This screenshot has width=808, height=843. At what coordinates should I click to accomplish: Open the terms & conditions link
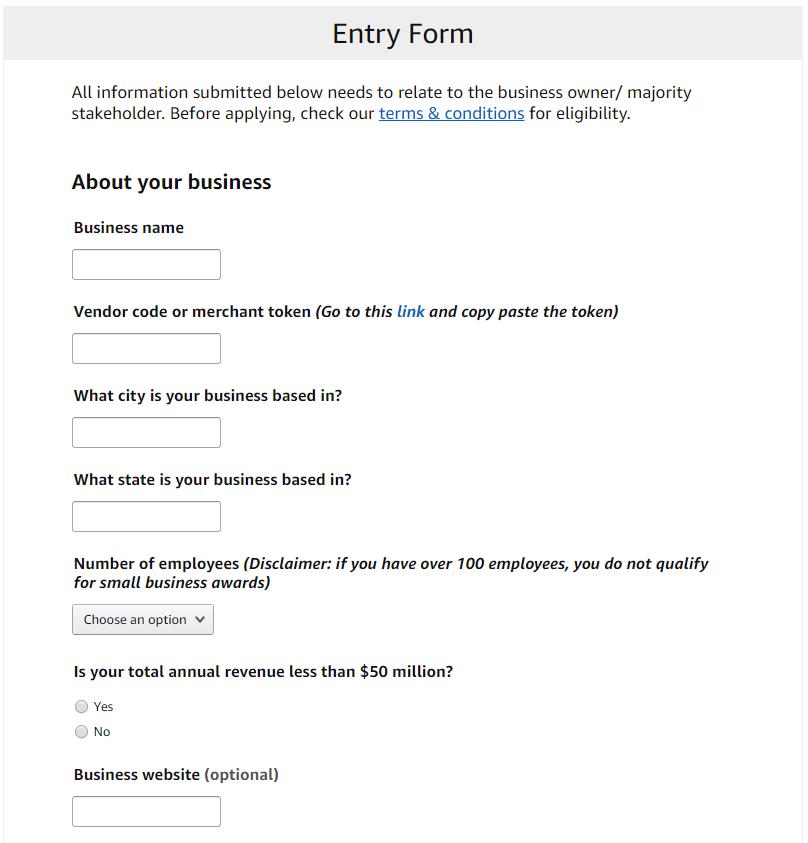click(x=451, y=114)
